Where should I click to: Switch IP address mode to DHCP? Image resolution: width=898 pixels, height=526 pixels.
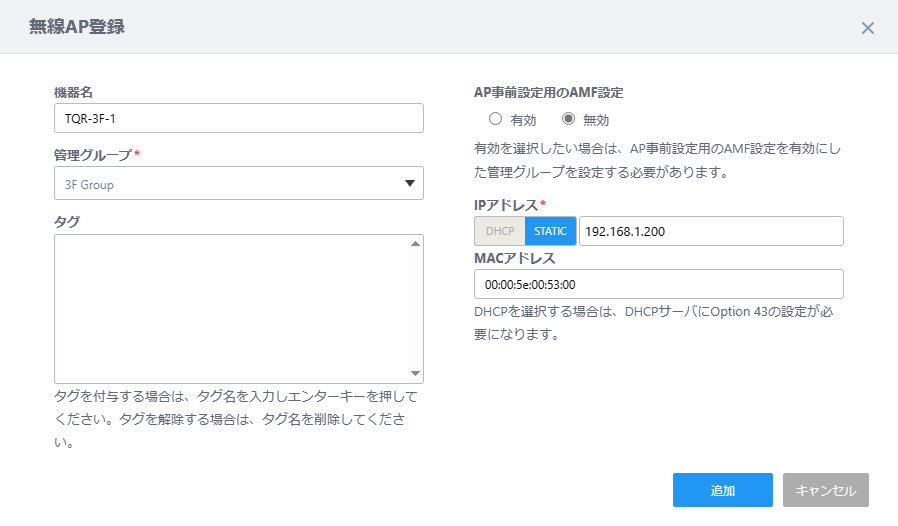(500, 231)
